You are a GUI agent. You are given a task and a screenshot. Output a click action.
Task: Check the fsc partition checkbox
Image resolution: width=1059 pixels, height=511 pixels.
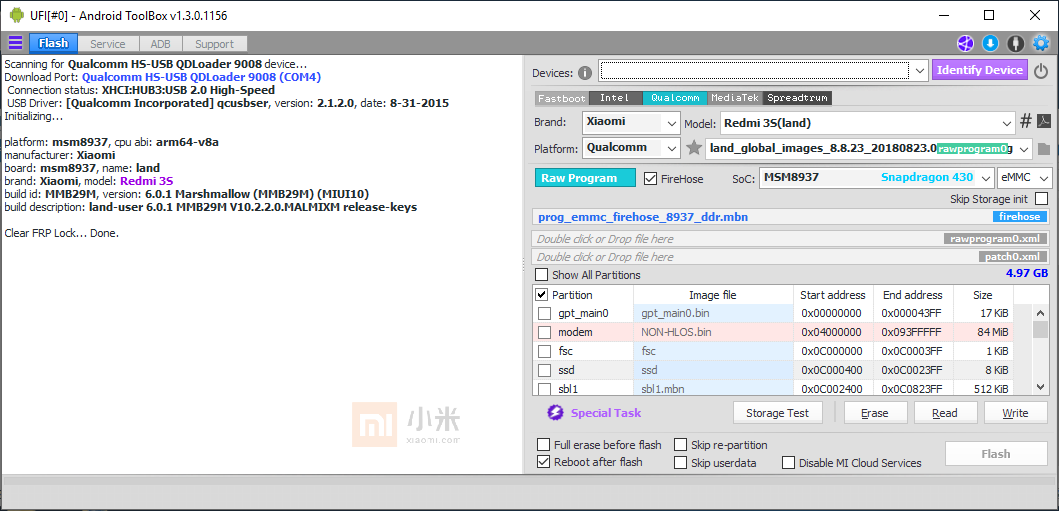coord(544,351)
